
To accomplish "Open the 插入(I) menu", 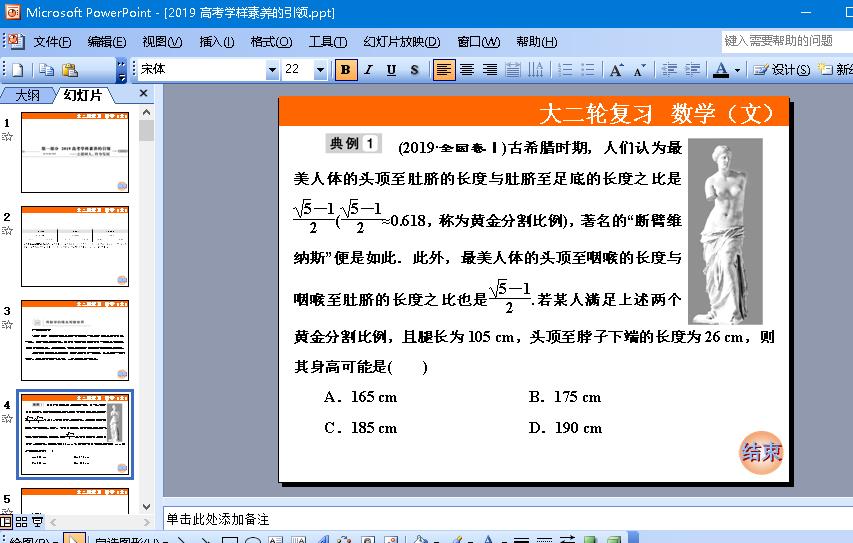I will point(217,42).
